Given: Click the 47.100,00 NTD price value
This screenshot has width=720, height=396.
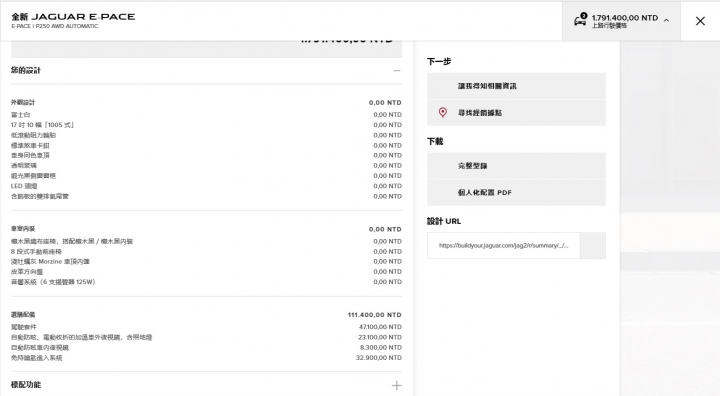Looking at the screenshot, I should (x=380, y=327).
